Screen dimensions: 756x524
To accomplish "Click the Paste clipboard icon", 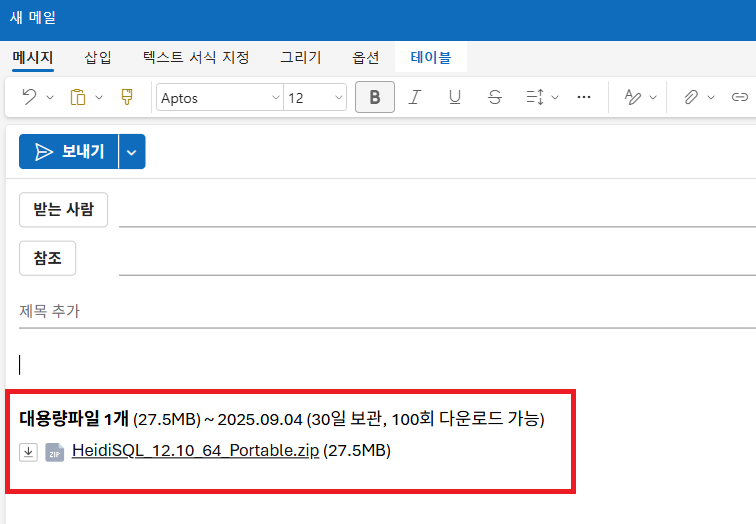I will pos(78,97).
